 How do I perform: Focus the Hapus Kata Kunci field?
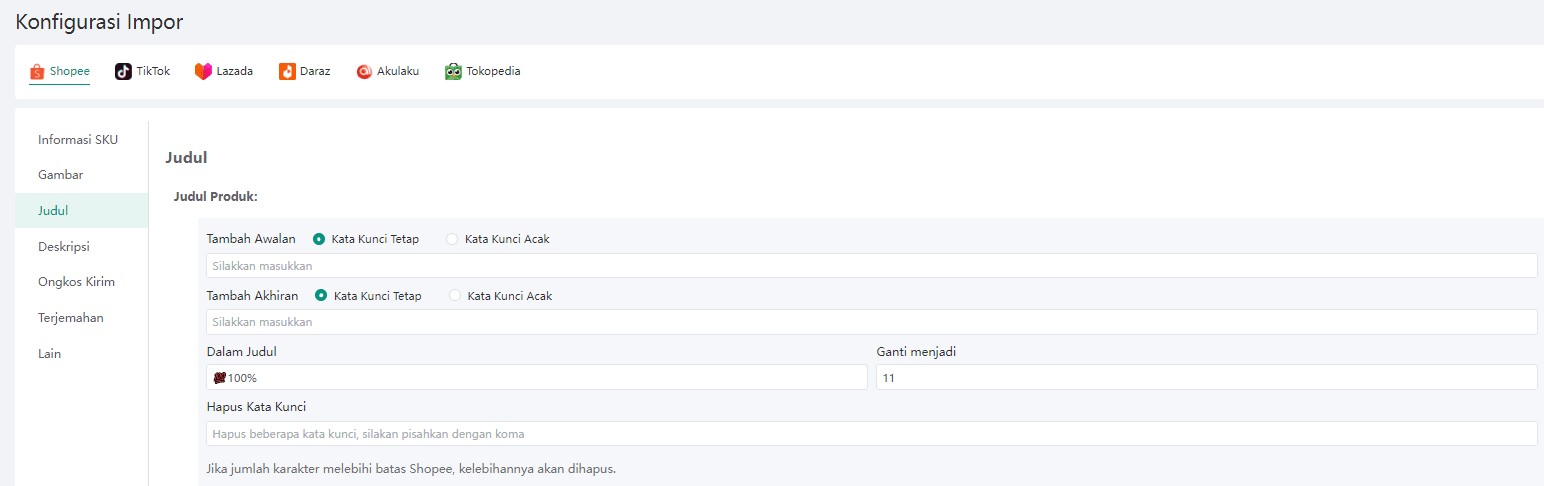(x=871, y=434)
